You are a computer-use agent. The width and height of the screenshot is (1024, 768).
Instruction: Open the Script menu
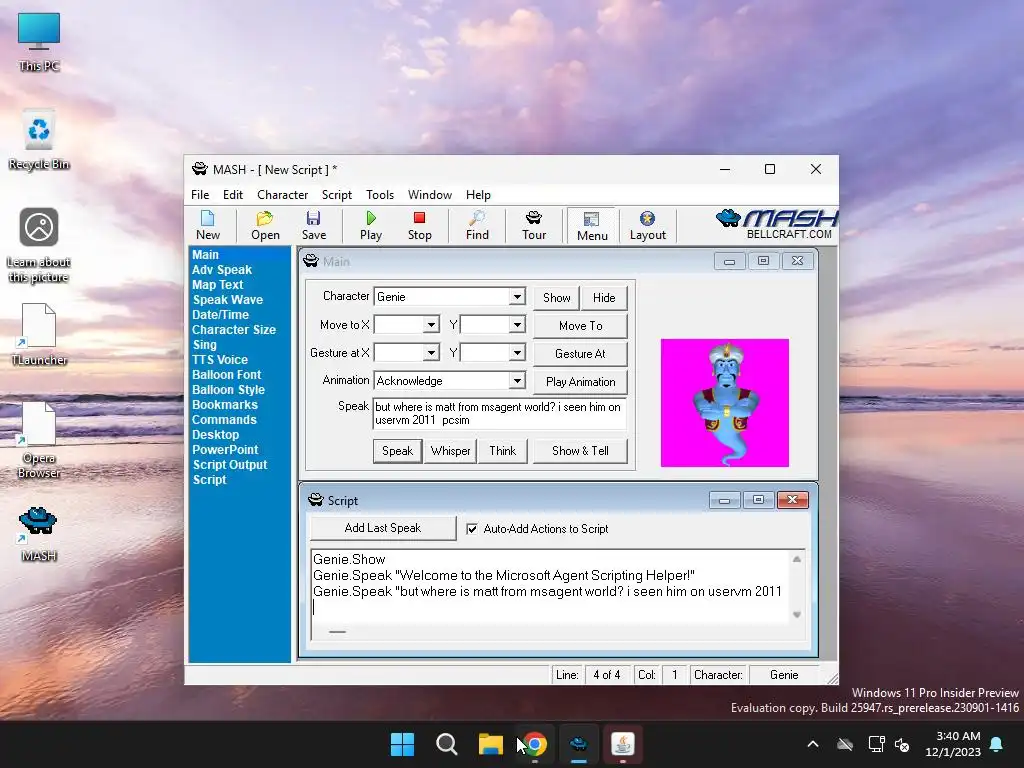point(336,195)
